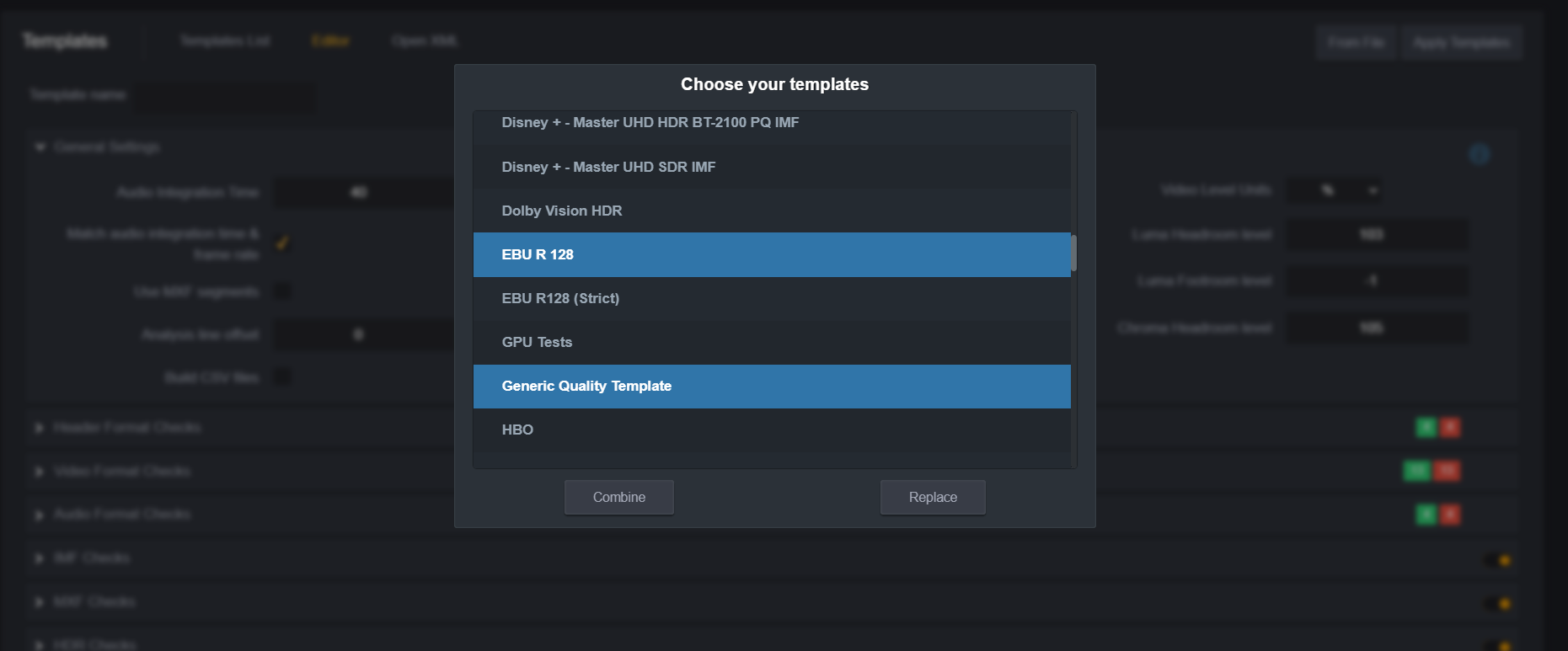Viewport: 1568px width, 651px height.
Task: Select Disney + Master UHD SDR IMF template
Action: tap(772, 167)
